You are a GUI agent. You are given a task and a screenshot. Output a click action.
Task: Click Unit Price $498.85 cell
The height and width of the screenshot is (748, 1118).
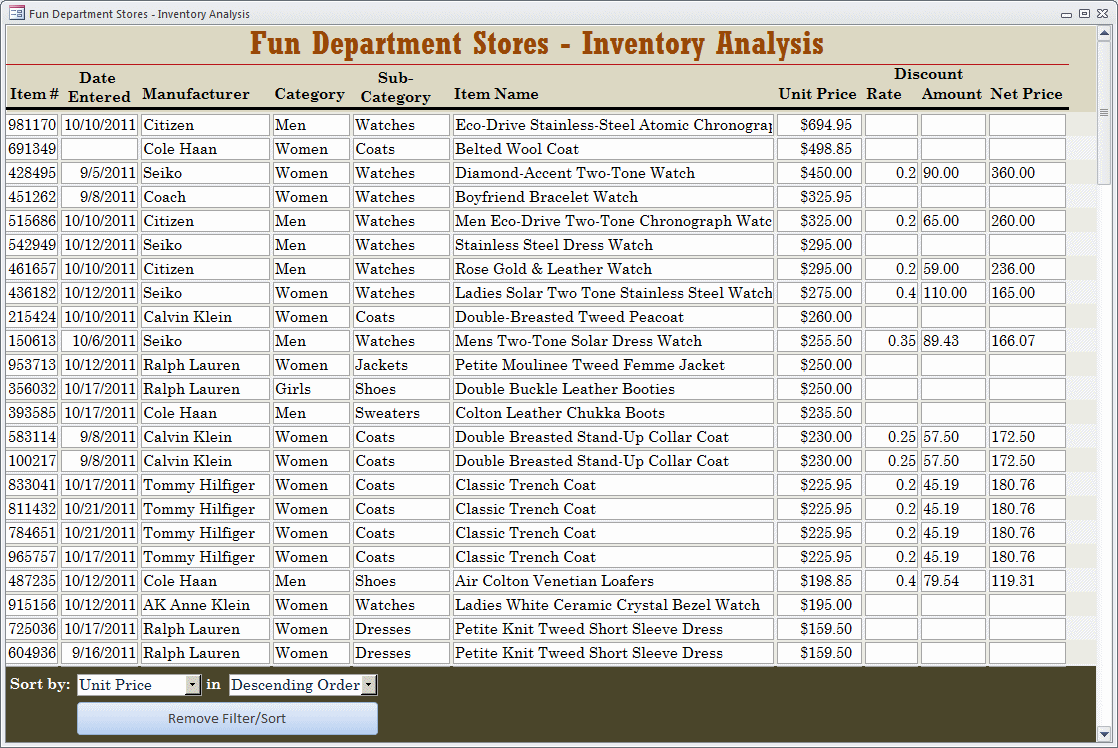click(819, 149)
